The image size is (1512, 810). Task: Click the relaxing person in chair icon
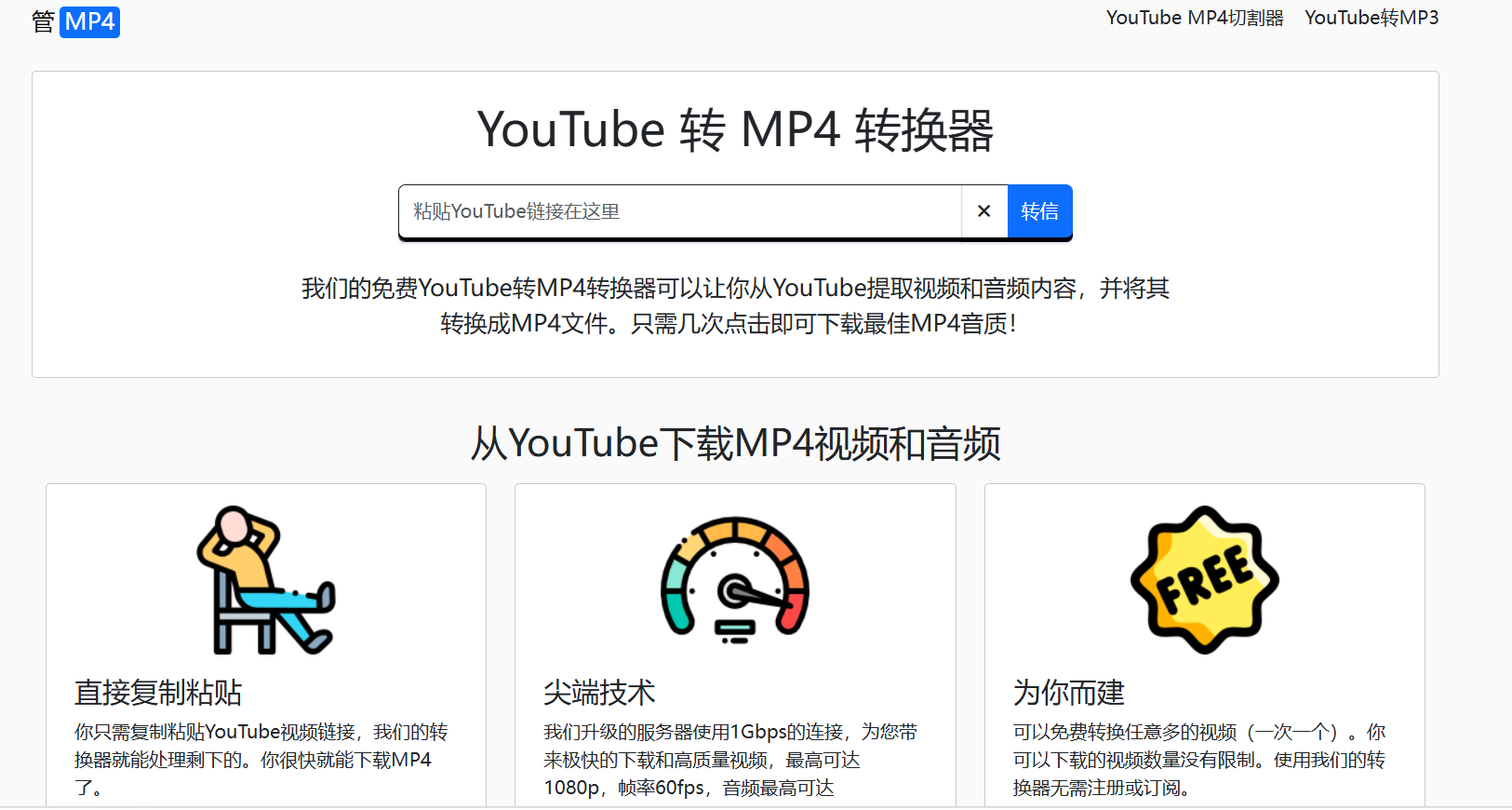pos(266,580)
